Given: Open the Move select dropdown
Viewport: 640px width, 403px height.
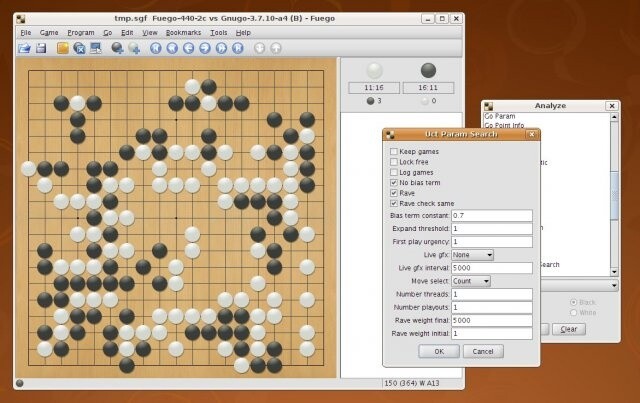Looking at the screenshot, I should click(471, 281).
